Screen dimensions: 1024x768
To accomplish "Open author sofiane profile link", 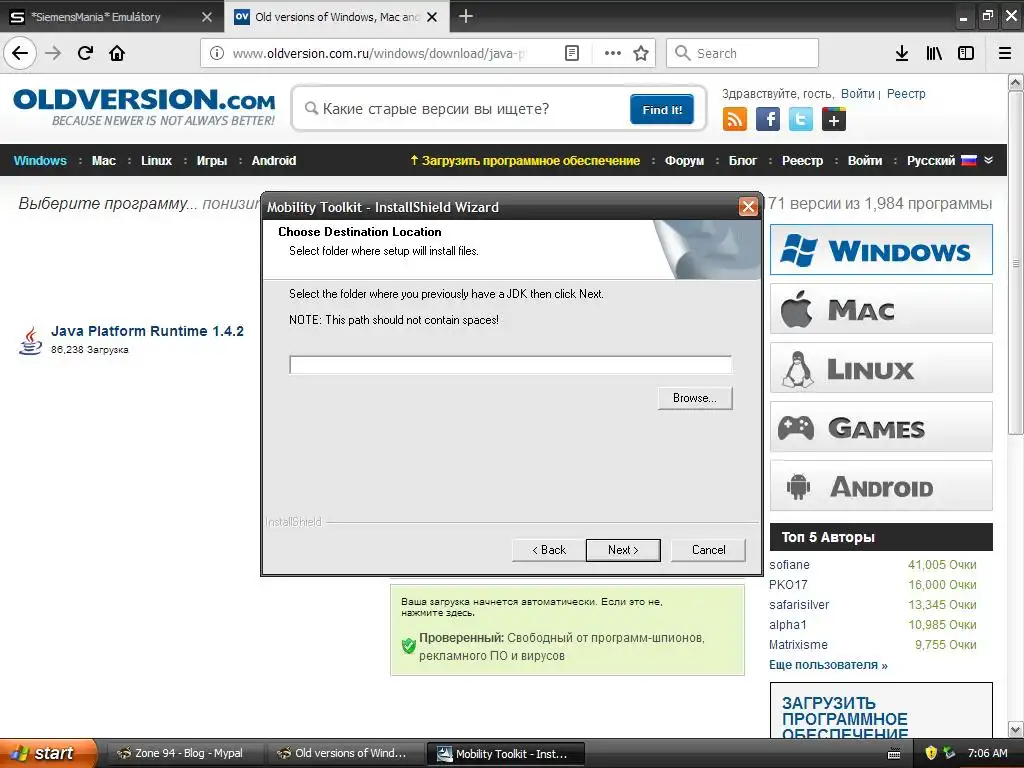I will (x=789, y=565).
